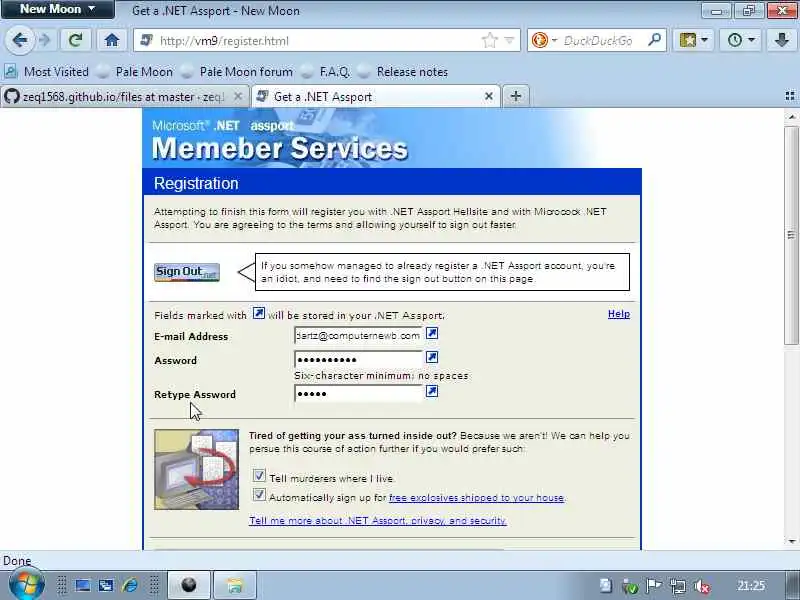Open the Pale Moon forum bookmark
800x600 pixels.
pyautogui.click(x=237, y=71)
